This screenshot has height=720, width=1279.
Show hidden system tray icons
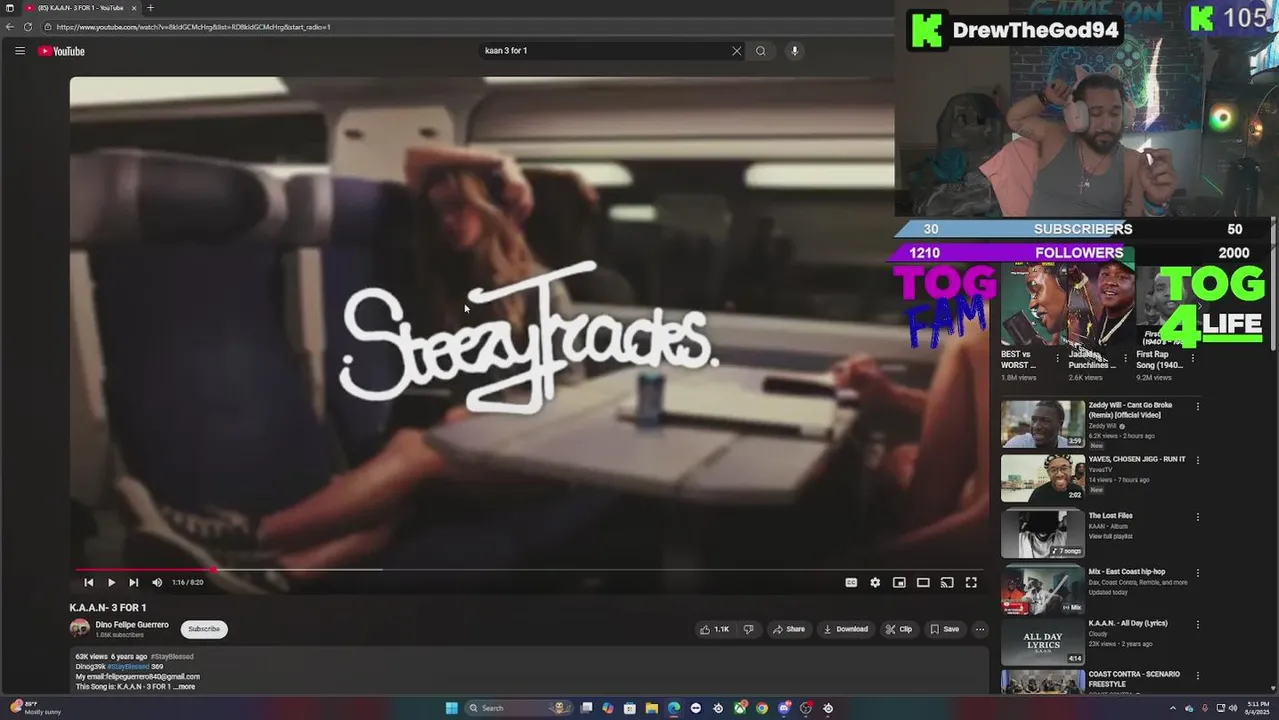pyautogui.click(x=1175, y=708)
